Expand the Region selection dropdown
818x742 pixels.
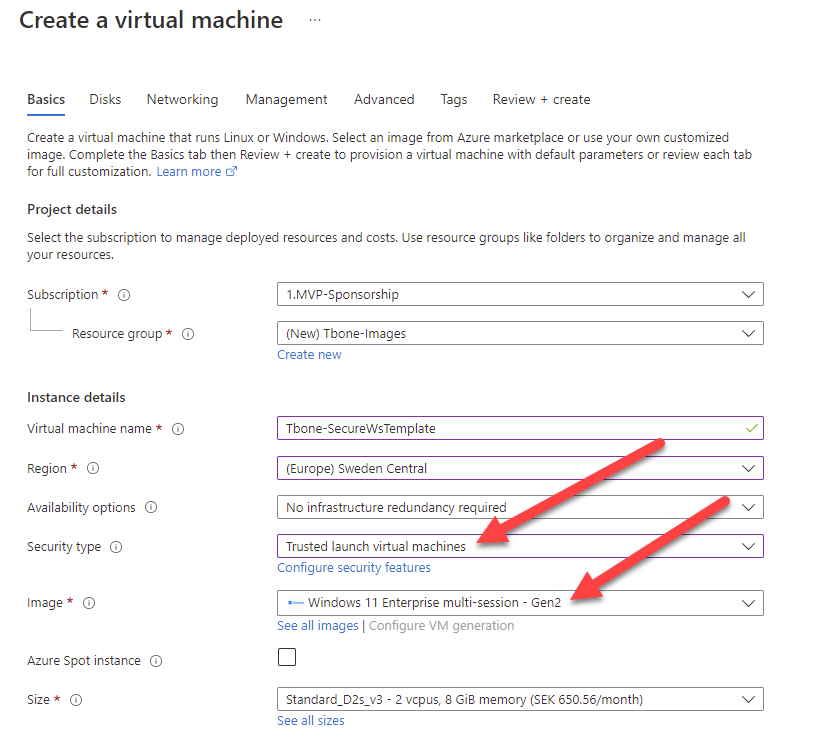coord(520,468)
